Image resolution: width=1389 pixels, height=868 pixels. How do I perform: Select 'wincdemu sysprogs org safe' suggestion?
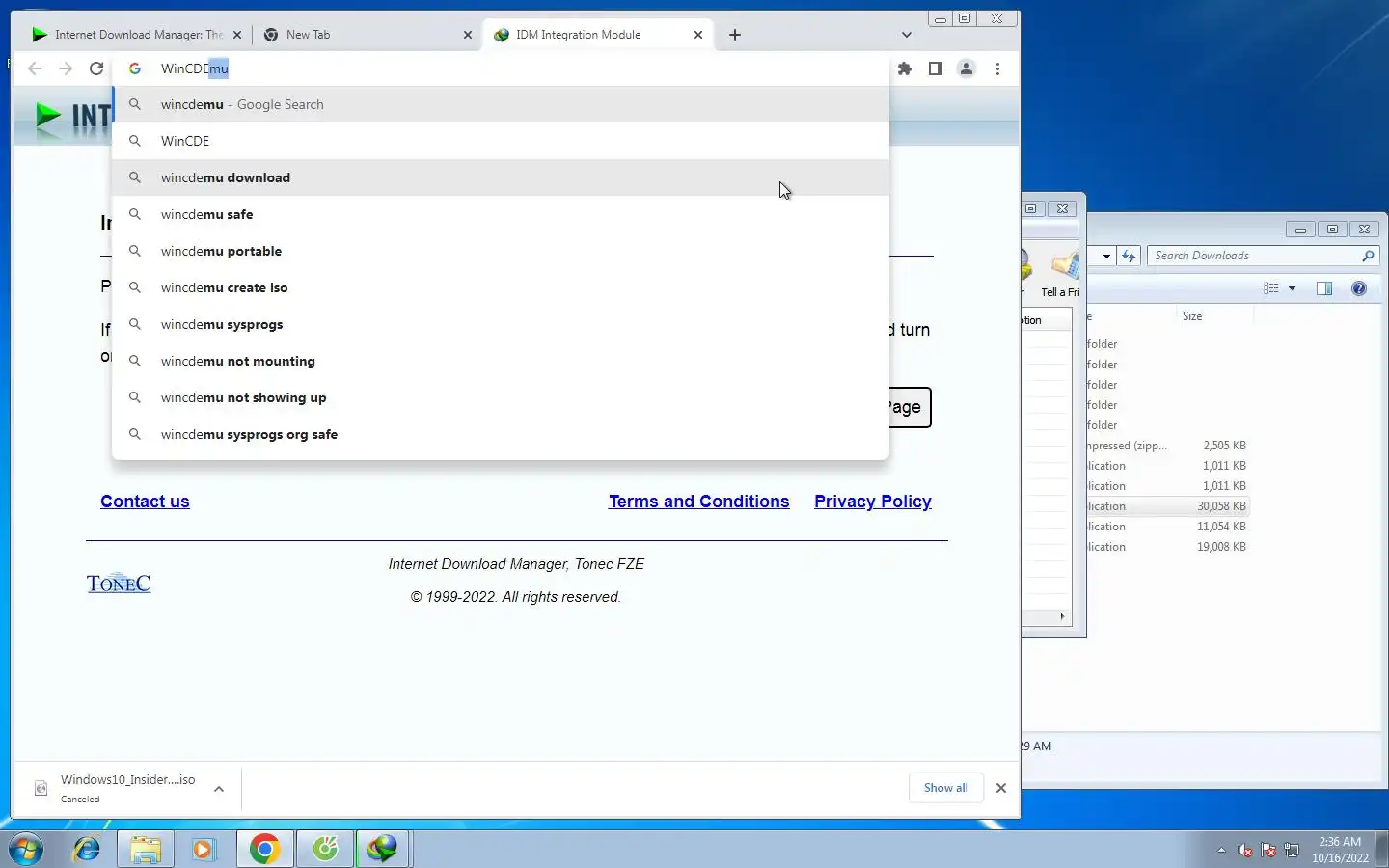(501, 434)
